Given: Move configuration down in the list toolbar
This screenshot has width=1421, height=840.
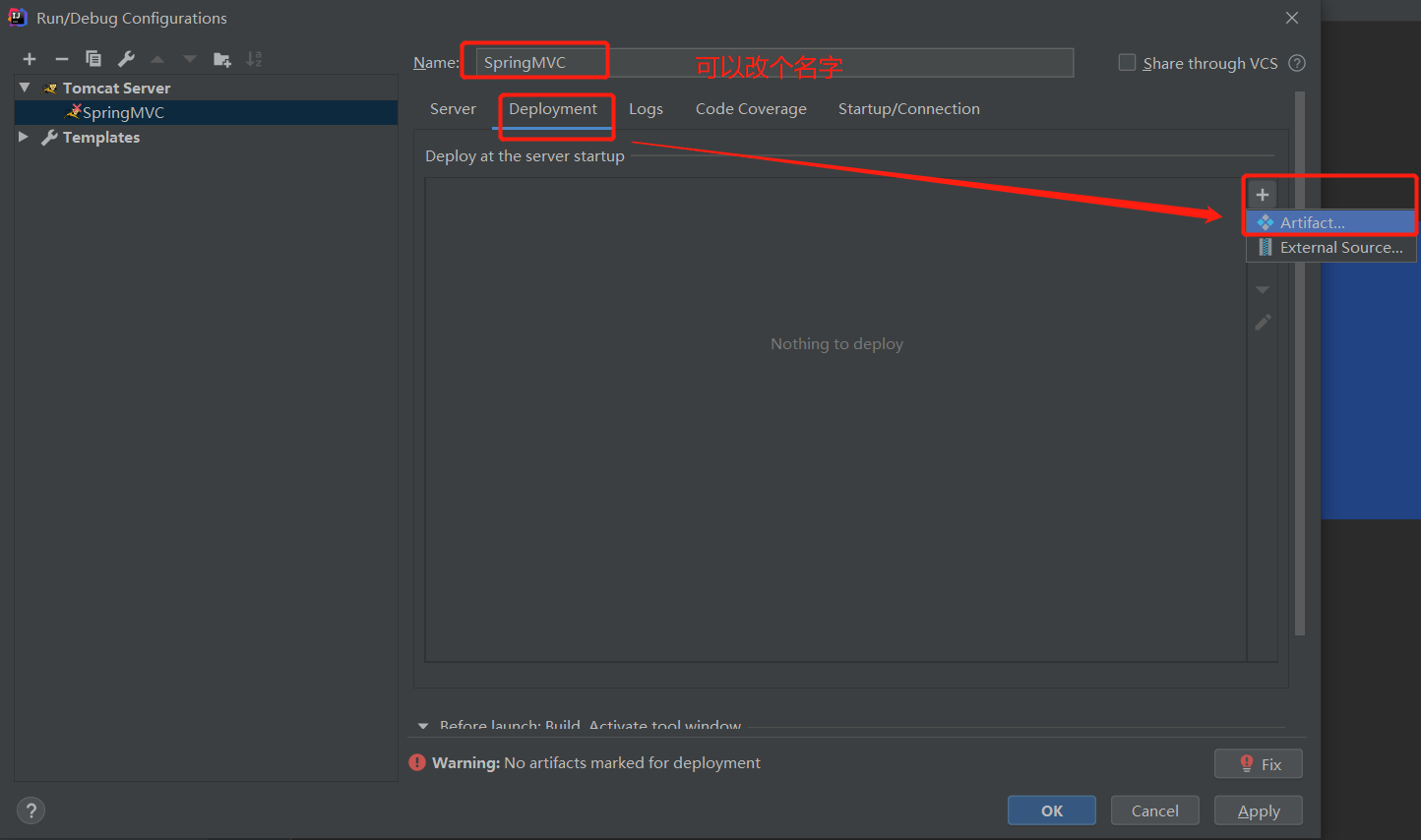Looking at the screenshot, I should pos(189,59).
